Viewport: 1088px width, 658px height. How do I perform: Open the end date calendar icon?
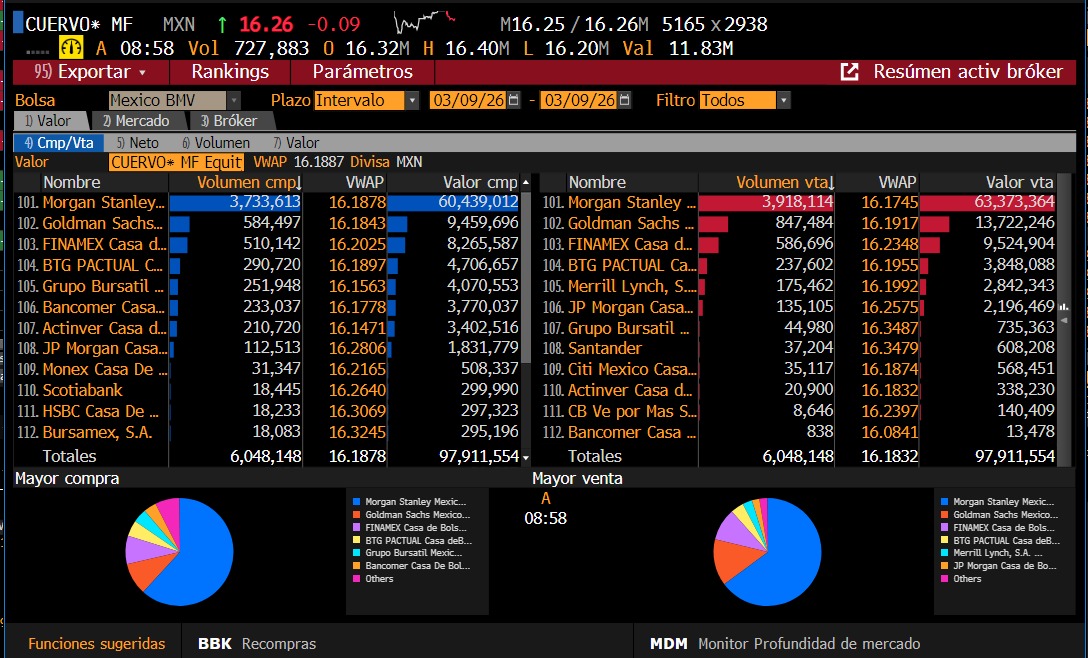tap(624, 100)
